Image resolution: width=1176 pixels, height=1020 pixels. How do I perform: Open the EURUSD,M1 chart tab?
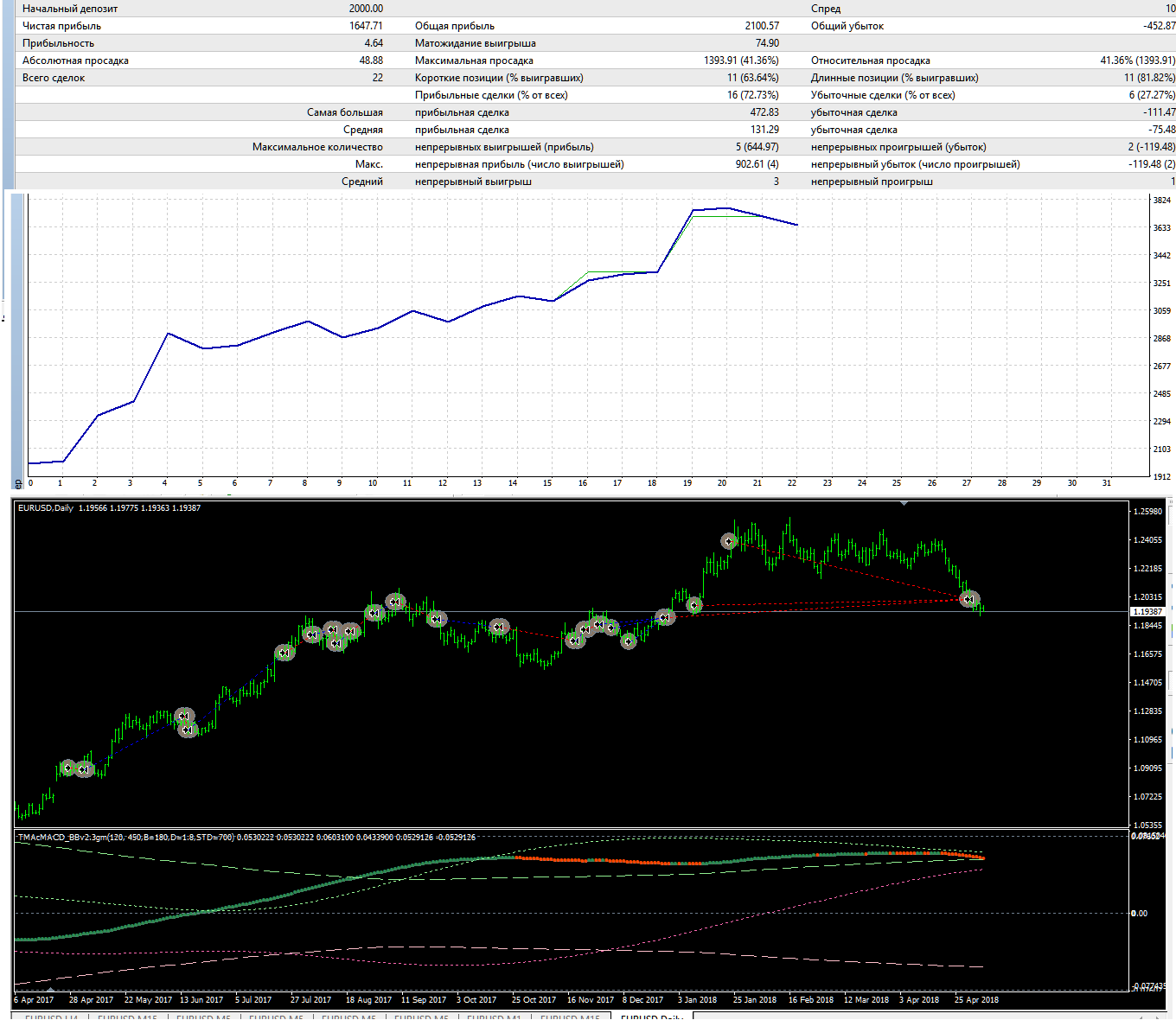coord(495,1017)
